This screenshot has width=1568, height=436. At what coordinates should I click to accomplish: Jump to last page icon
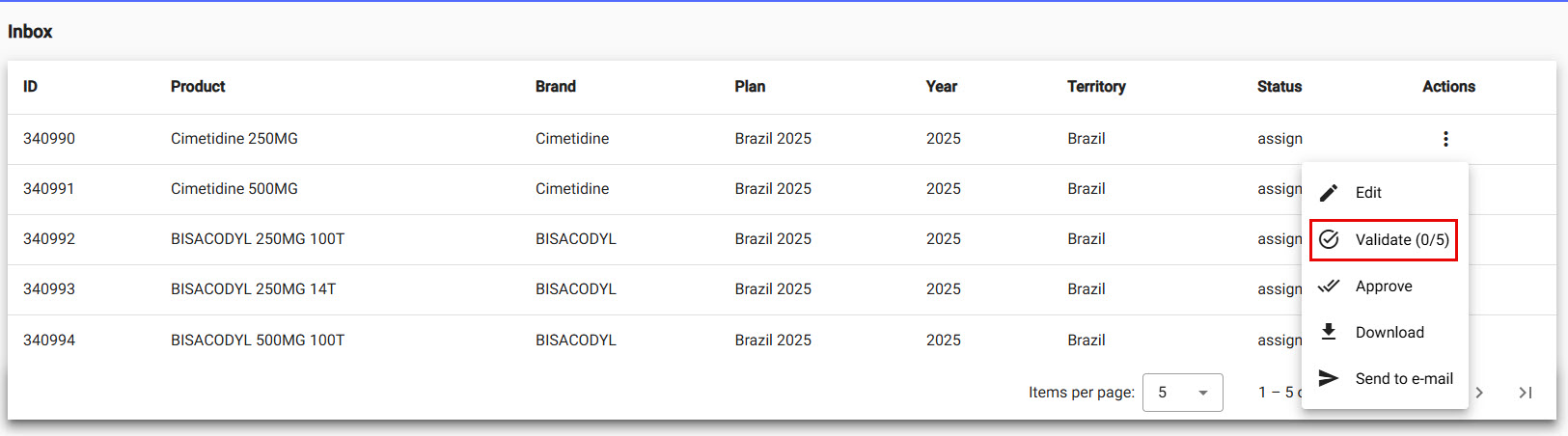tap(1525, 393)
